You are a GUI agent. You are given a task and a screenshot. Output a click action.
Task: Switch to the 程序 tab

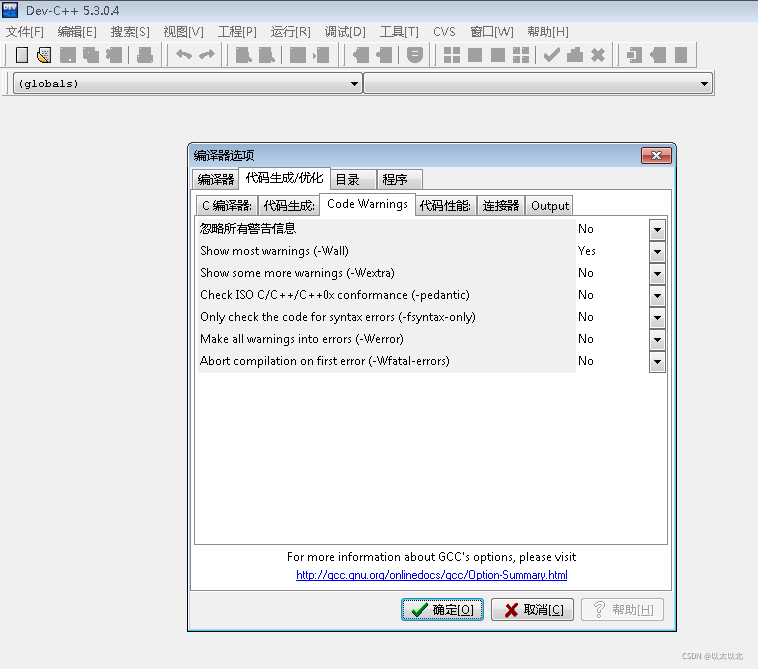coord(400,179)
